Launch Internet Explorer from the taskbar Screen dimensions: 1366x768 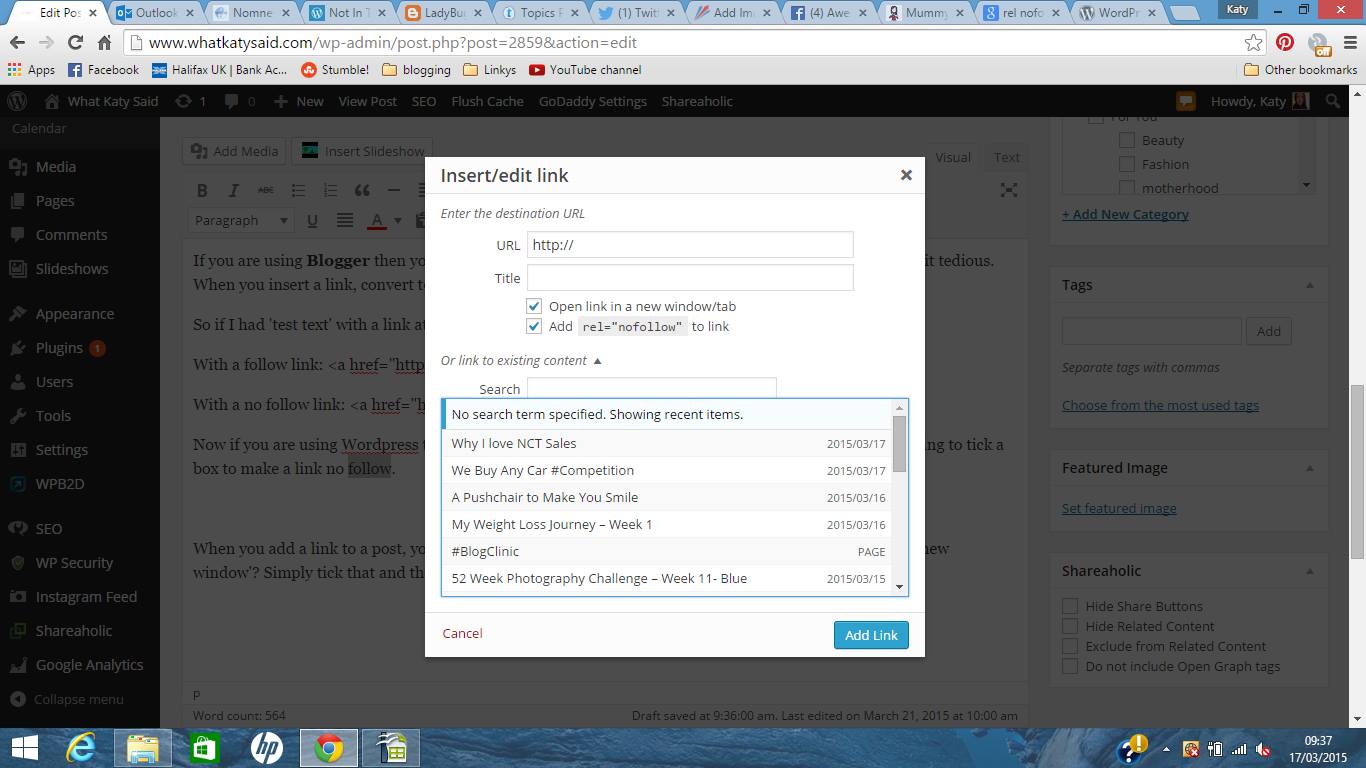[82, 748]
